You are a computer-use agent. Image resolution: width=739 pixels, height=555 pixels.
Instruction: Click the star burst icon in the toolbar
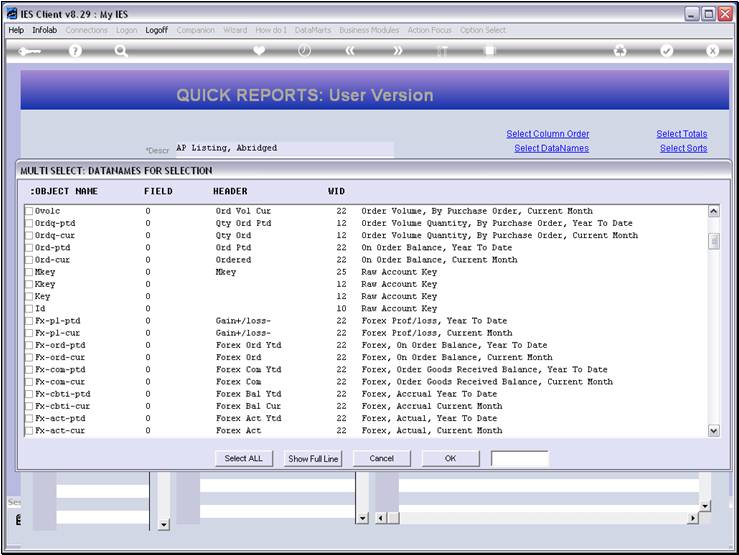tap(620, 50)
